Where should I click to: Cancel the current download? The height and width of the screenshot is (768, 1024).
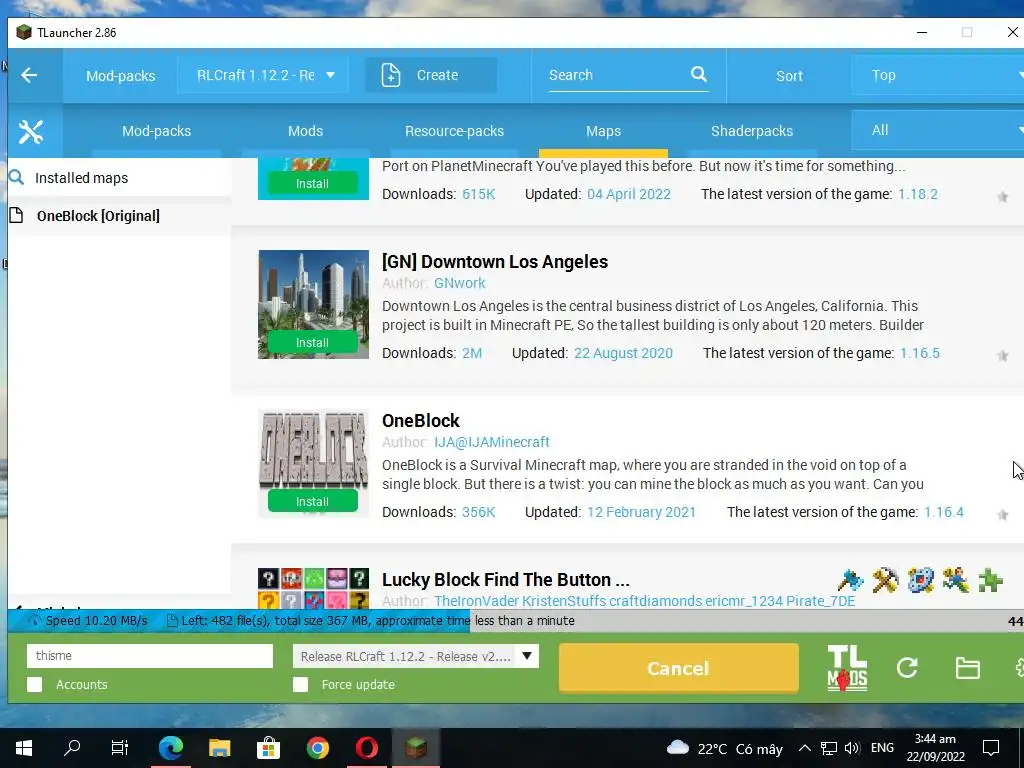pyautogui.click(x=679, y=668)
